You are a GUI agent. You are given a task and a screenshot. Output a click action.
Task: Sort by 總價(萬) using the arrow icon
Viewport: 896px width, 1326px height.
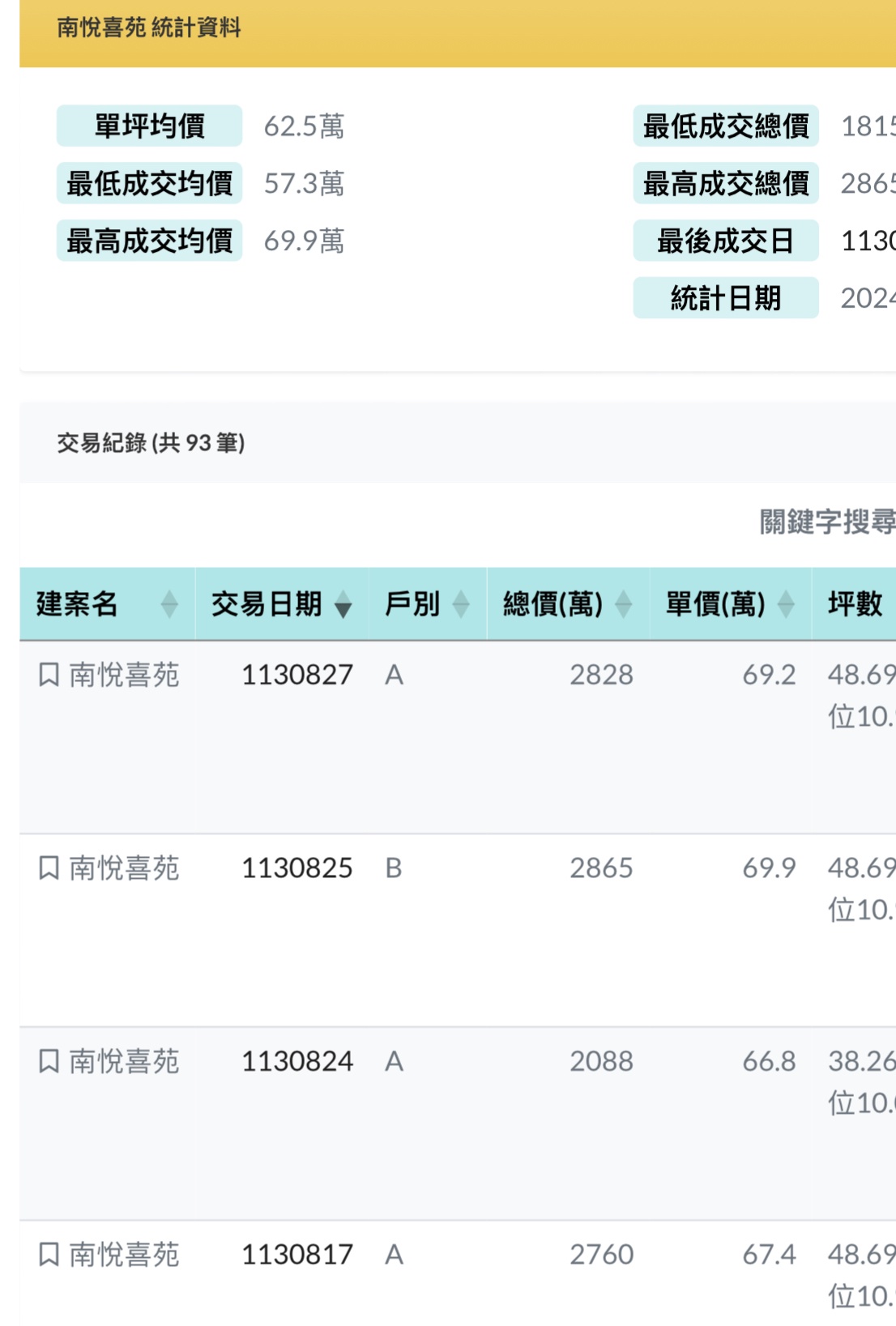pos(623,604)
